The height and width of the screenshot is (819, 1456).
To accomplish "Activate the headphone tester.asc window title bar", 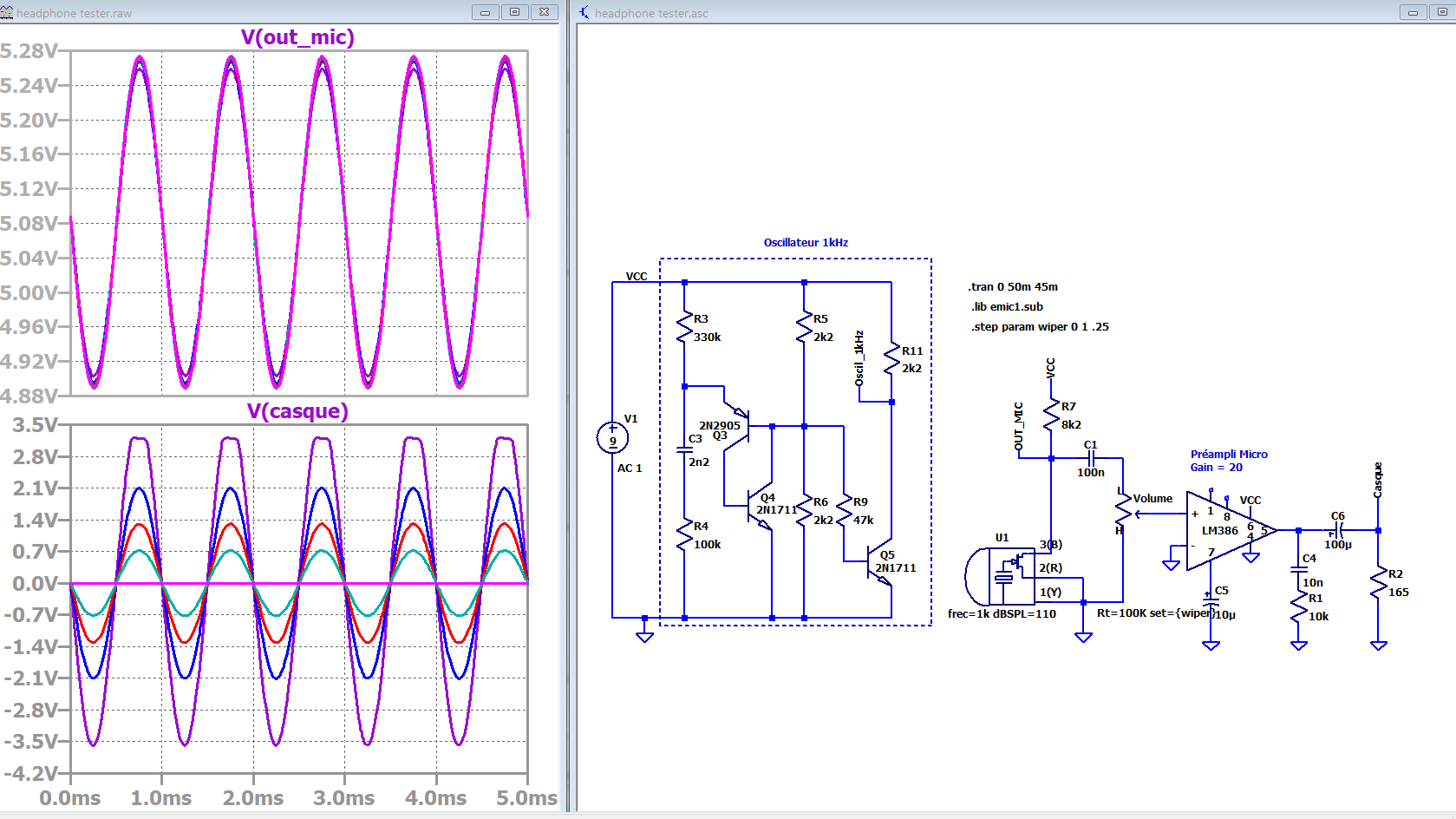I will point(954,12).
